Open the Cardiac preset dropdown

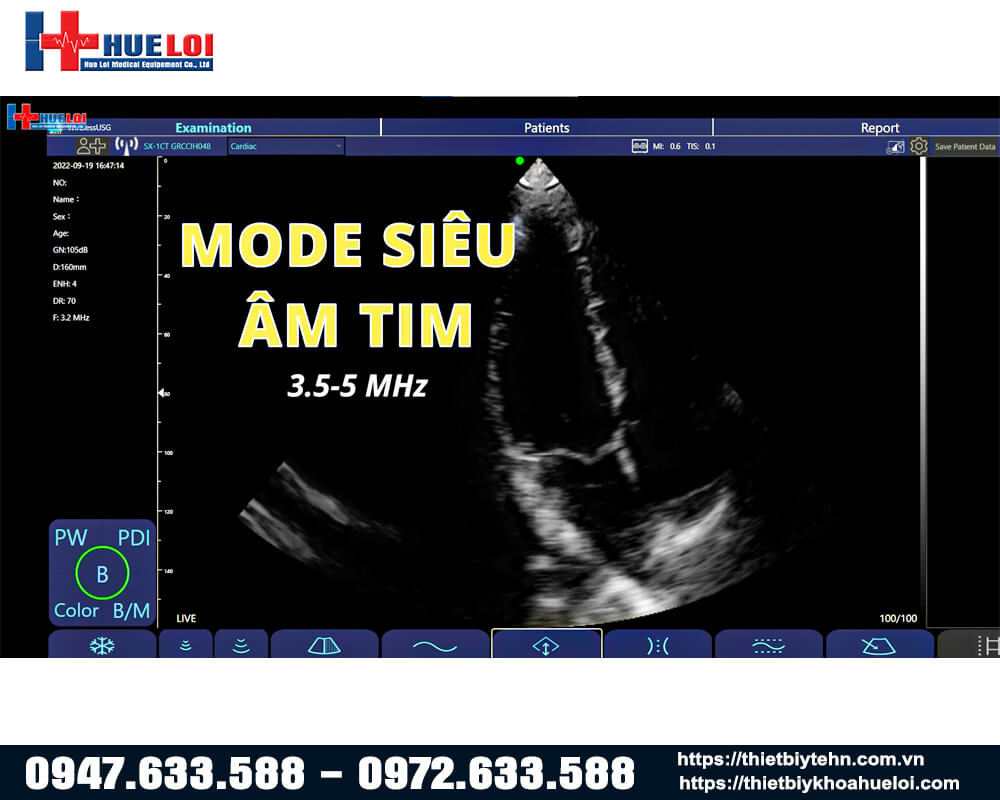(x=286, y=146)
